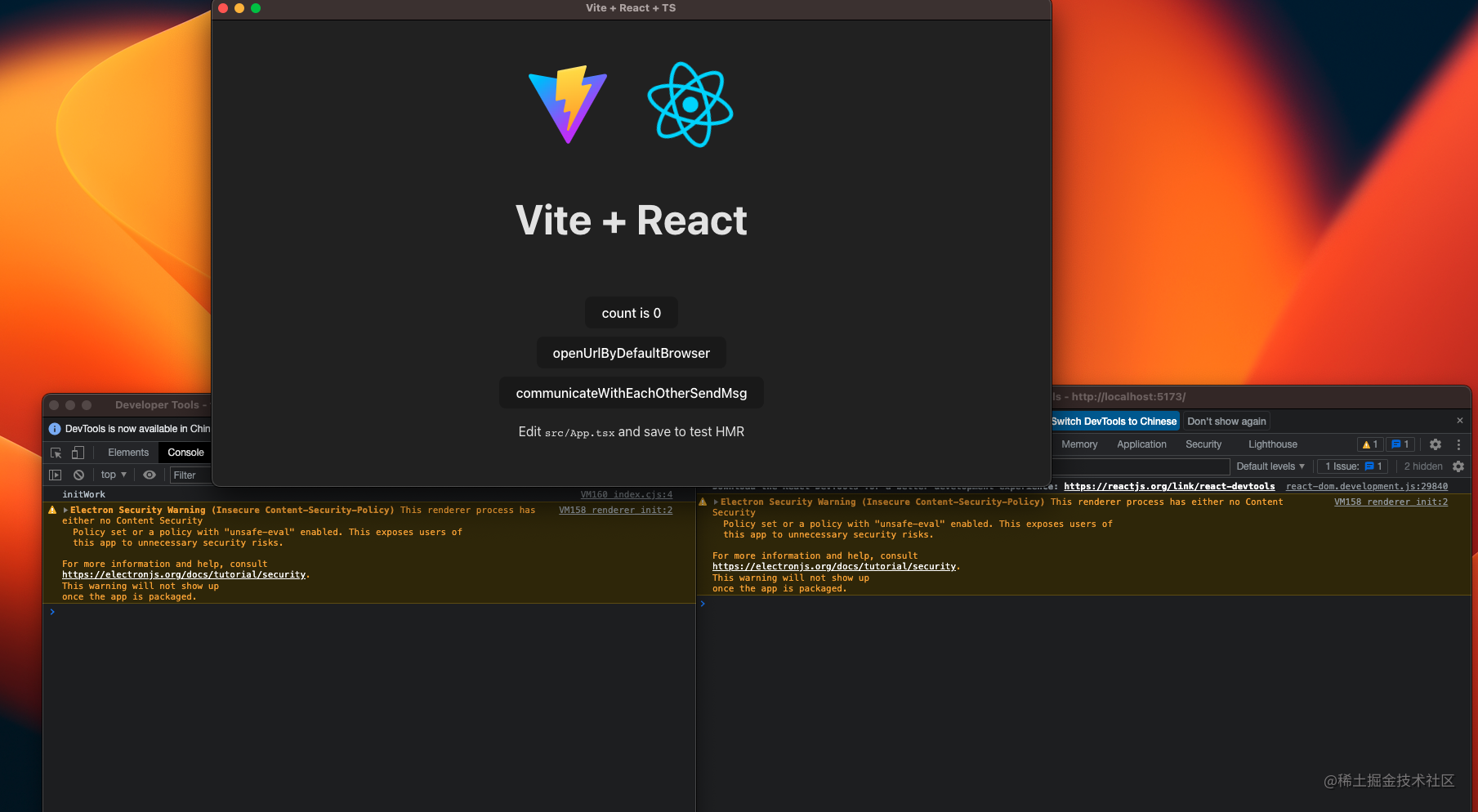Image resolution: width=1478 pixels, height=812 pixels.
Task: Click the count is 0 button
Action: pyautogui.click(x=632, y=313)
